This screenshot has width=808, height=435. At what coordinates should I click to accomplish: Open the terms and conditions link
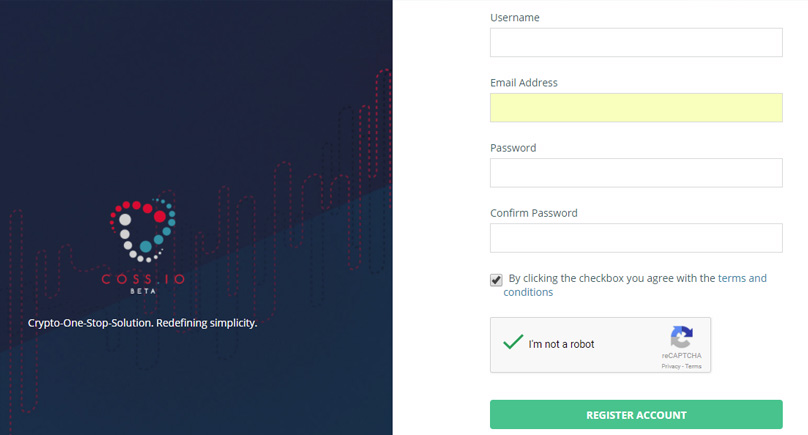(635, 285)
